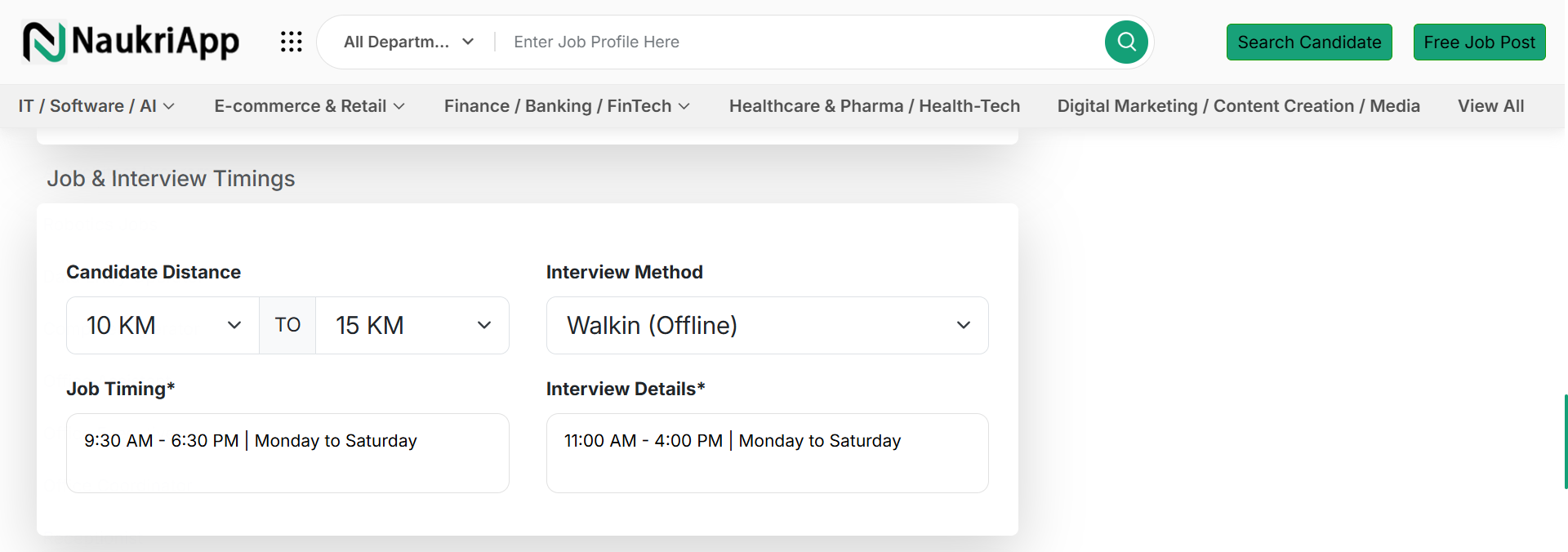This screenshot has width=1568, height=552.
Task: Click the NaukriApp logo
Action: tap(131, 42)
